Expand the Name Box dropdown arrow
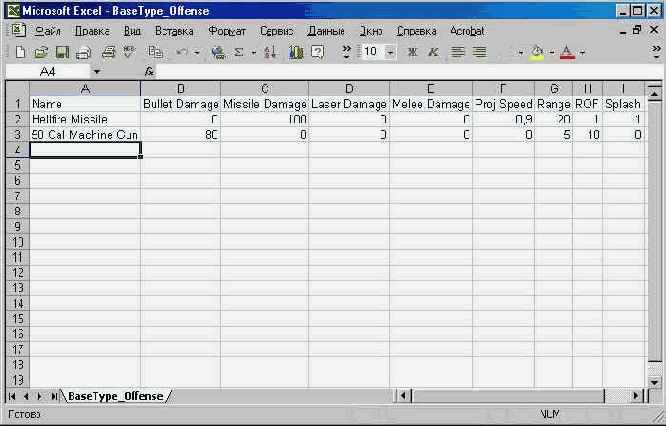 pyautogui.click(x=97, y=72)
